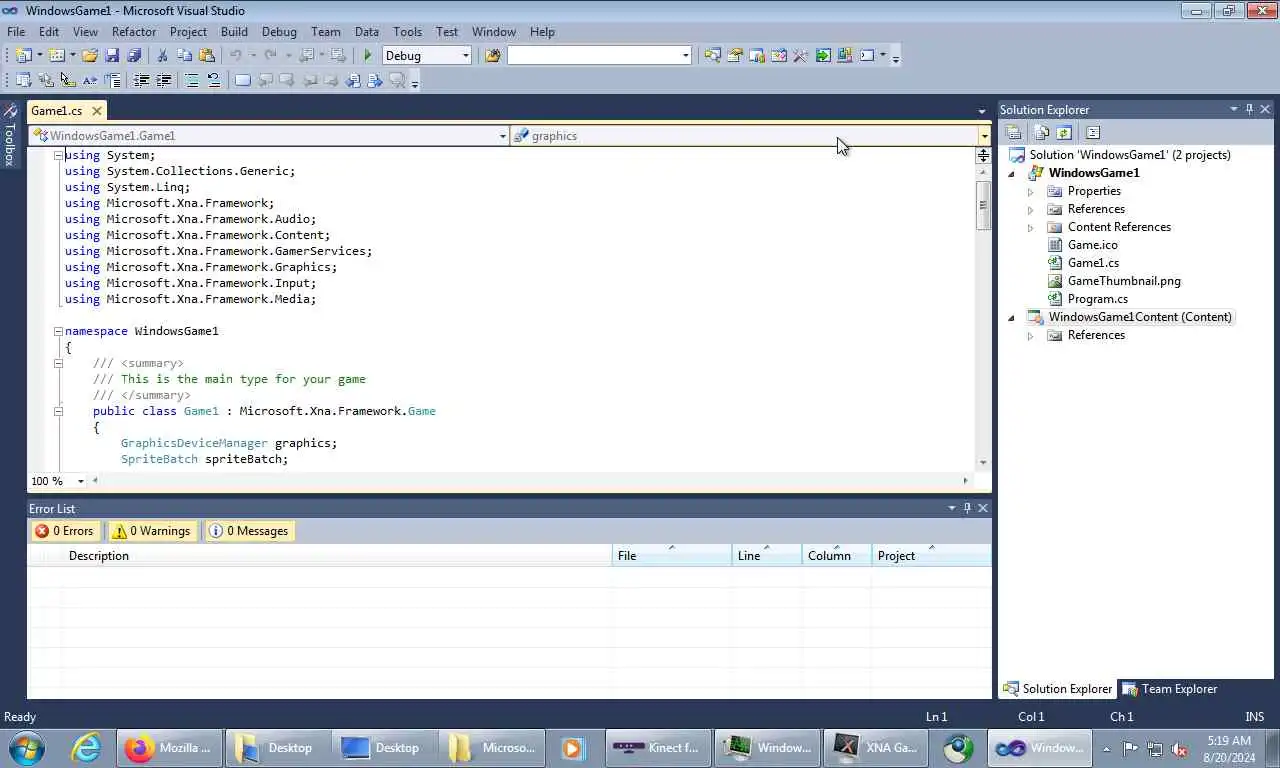Image resolution: width=1280 pixels, height=768 pixels.
Task: Open the Debug menu
Action: pyautogui.click(x=279, y=32)
